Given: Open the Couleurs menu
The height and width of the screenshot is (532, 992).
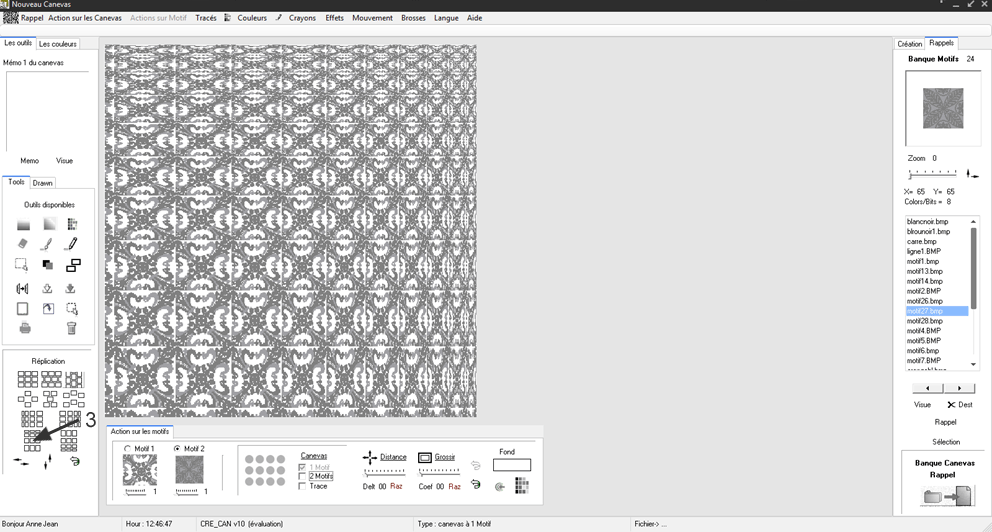Looking at the screenshot, I should click(252, 18).
